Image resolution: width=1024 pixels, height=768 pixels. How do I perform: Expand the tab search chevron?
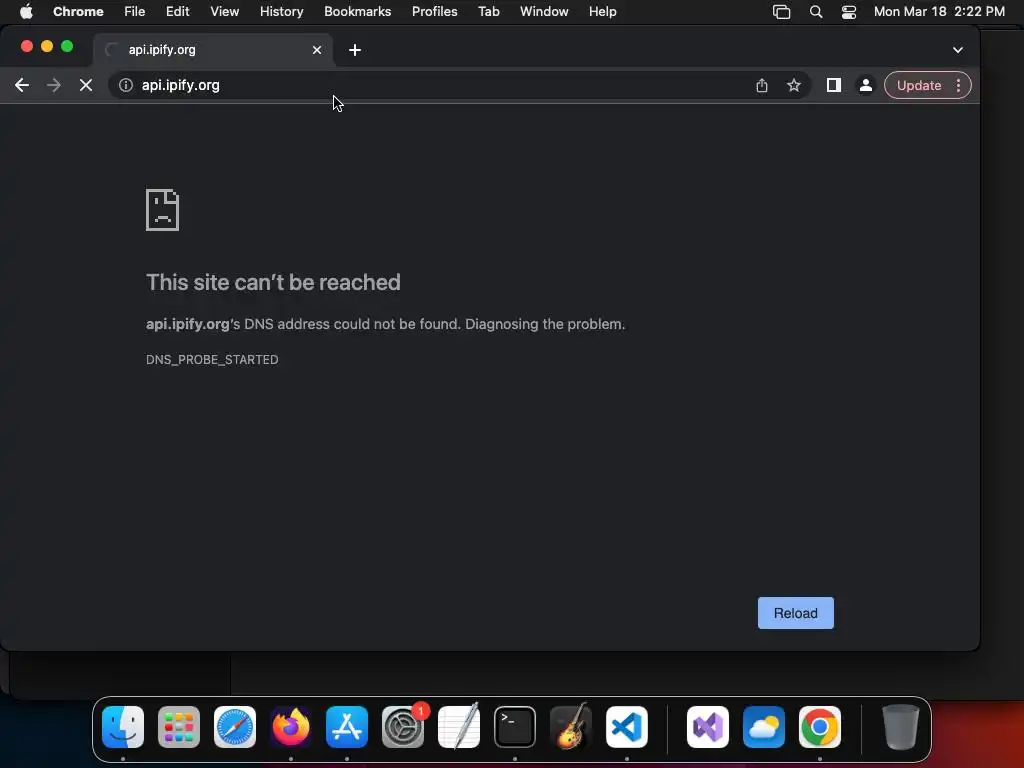[957, 50]
